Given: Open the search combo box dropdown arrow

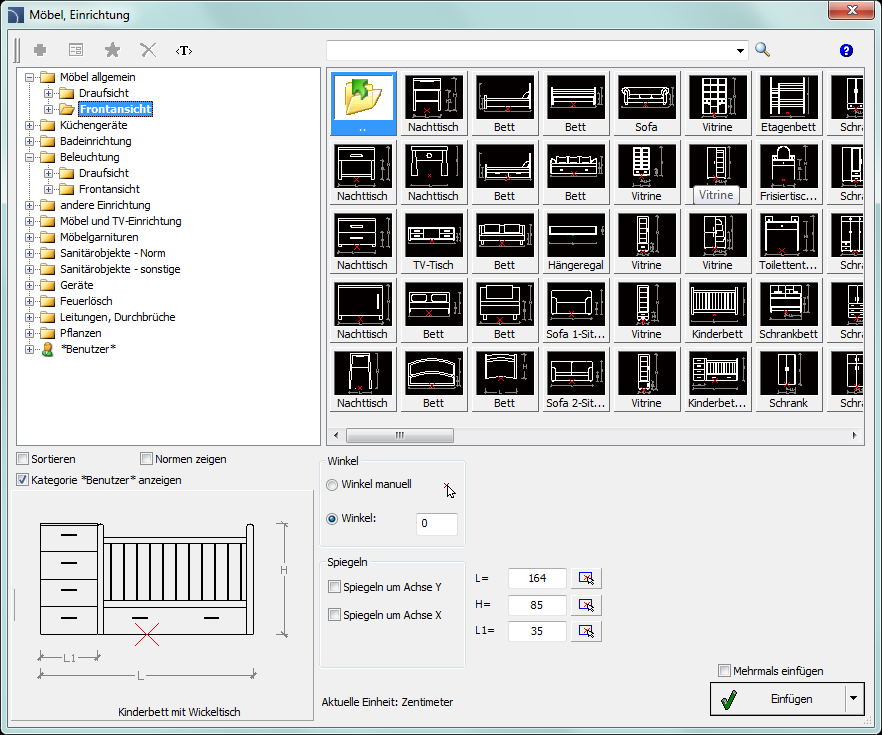Looking at the screenshot, I should click(x=740, y=50).
